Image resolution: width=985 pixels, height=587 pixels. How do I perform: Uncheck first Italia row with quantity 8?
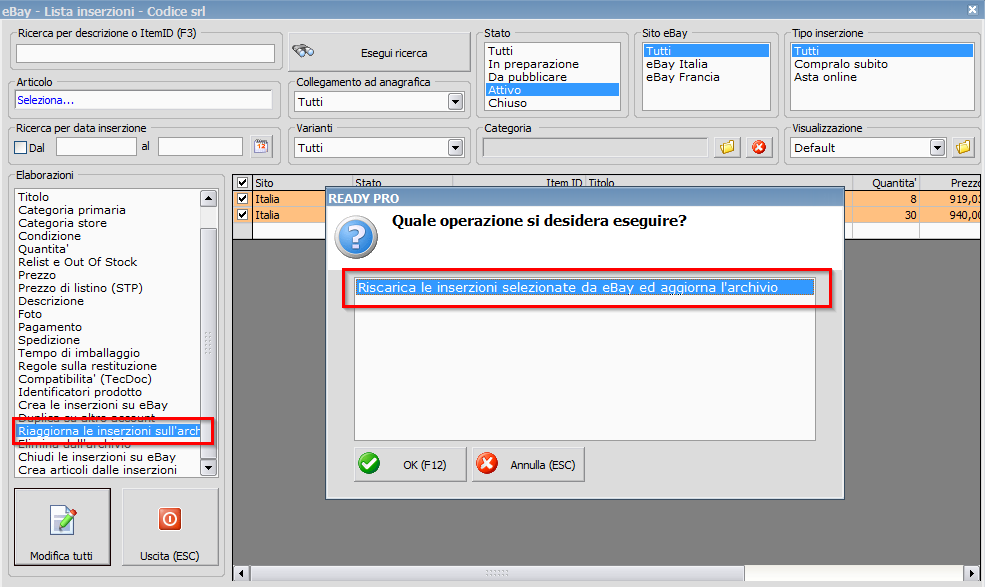[x=242, y=199]
